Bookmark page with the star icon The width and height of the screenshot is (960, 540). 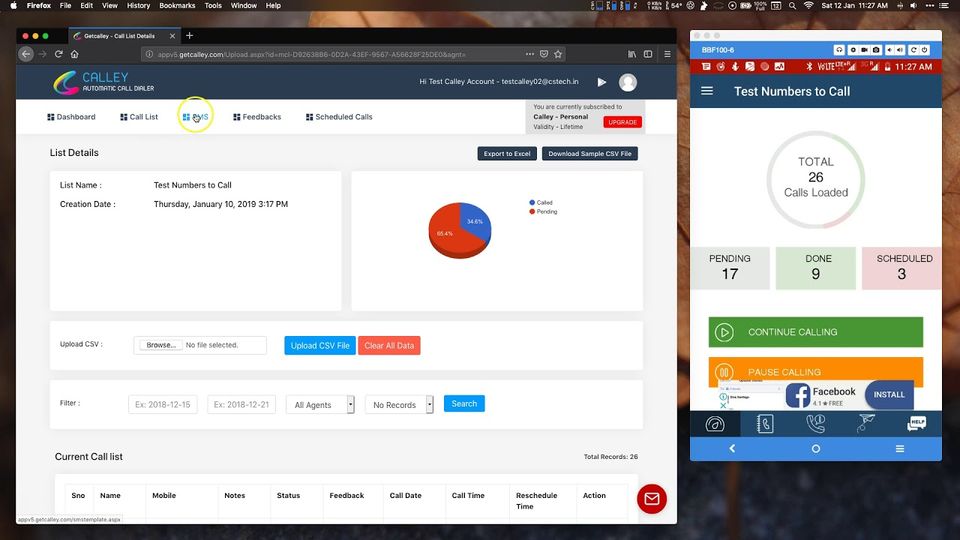click(x=558, y=54)
